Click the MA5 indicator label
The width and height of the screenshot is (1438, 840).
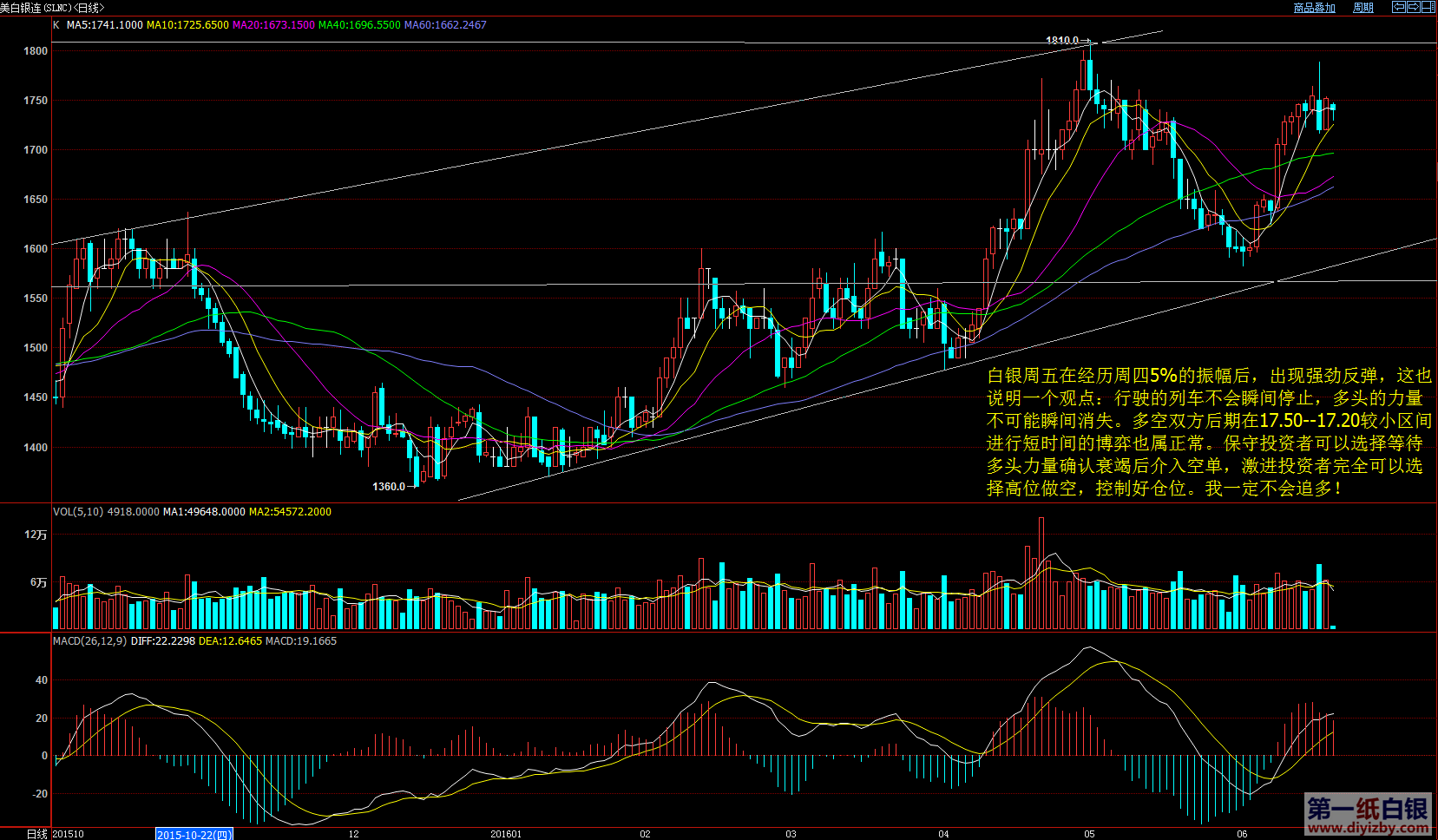coord(104,25)
